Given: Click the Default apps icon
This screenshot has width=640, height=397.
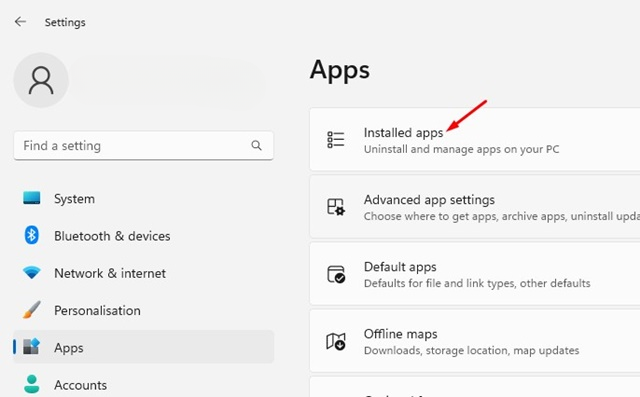Looking at the screenshot, I should coord(336,274).
